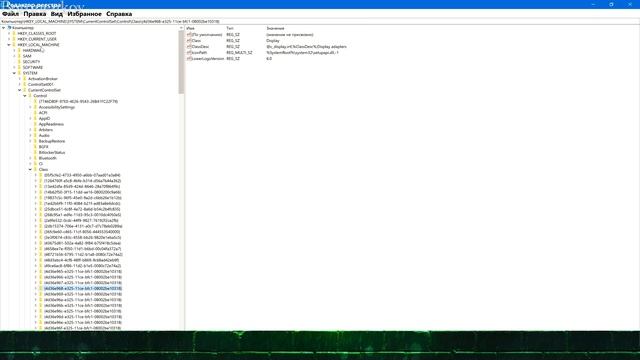Collapse the HKEY_LOCAL_MACHINE hive
The image size is (640, 360).
pyautogui.click(x=9, y=45)
